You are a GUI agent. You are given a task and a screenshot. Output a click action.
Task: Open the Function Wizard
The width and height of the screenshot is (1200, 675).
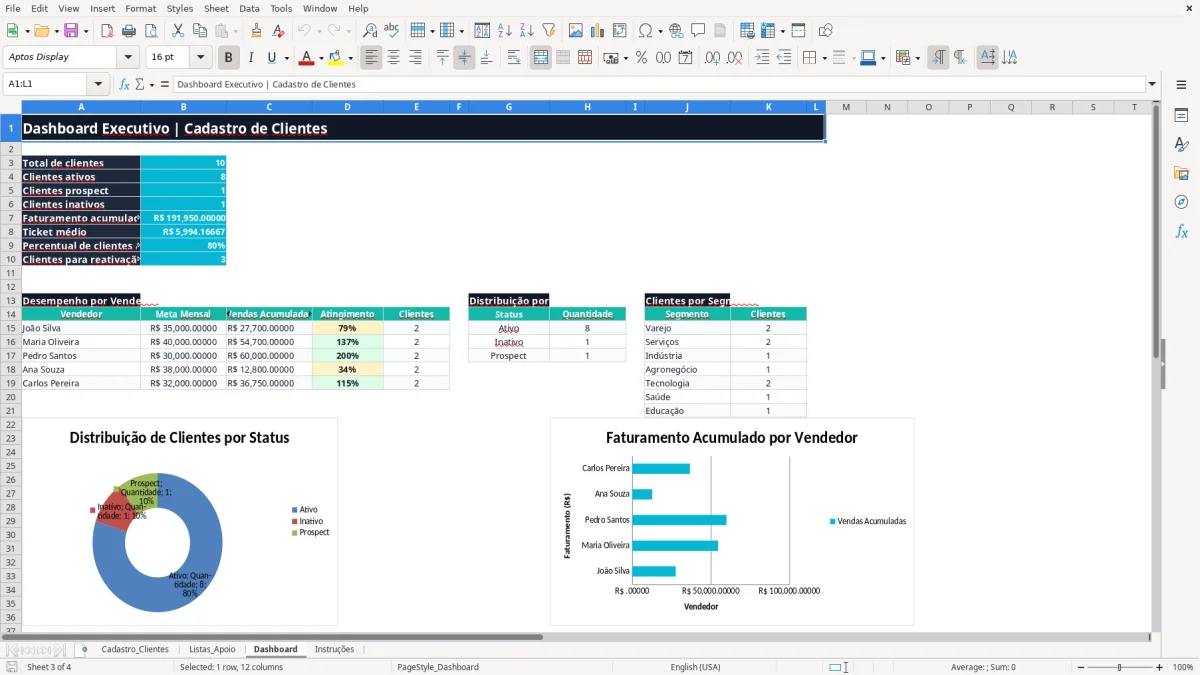(x=124, y=85)
